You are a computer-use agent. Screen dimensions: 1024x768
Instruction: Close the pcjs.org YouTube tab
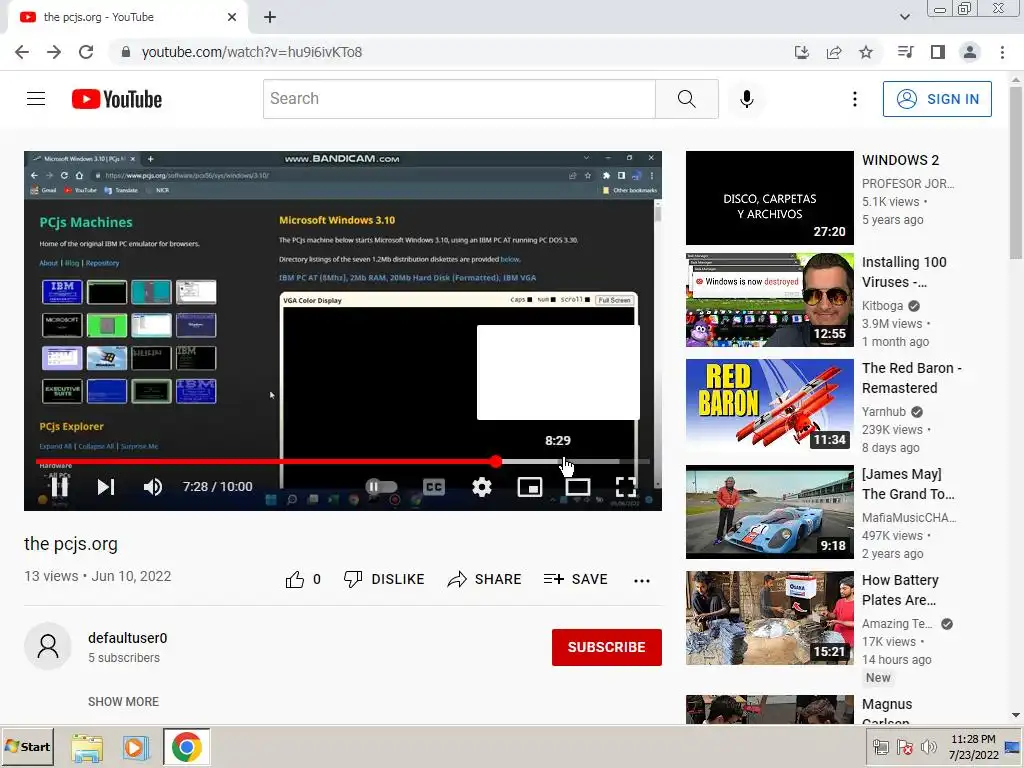coord(232,17)
